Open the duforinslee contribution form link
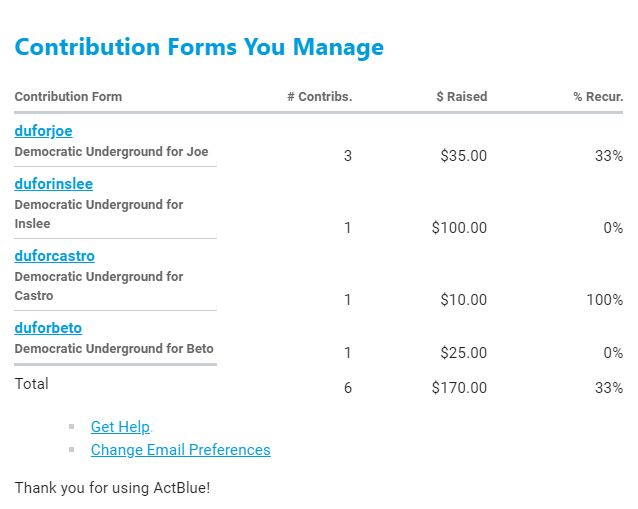The height and width of the screenshot is (509, 638). [x=53, y=184]
